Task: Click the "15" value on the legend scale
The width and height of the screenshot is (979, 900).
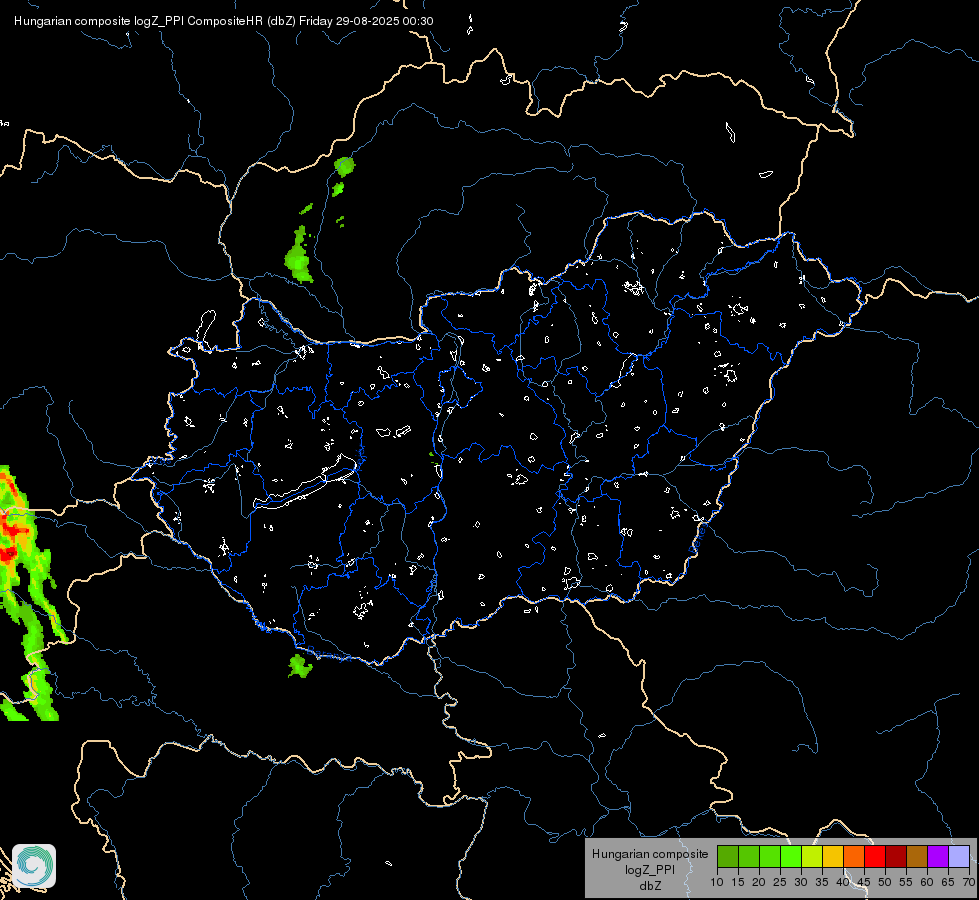Action: click(x=738, y=883)
